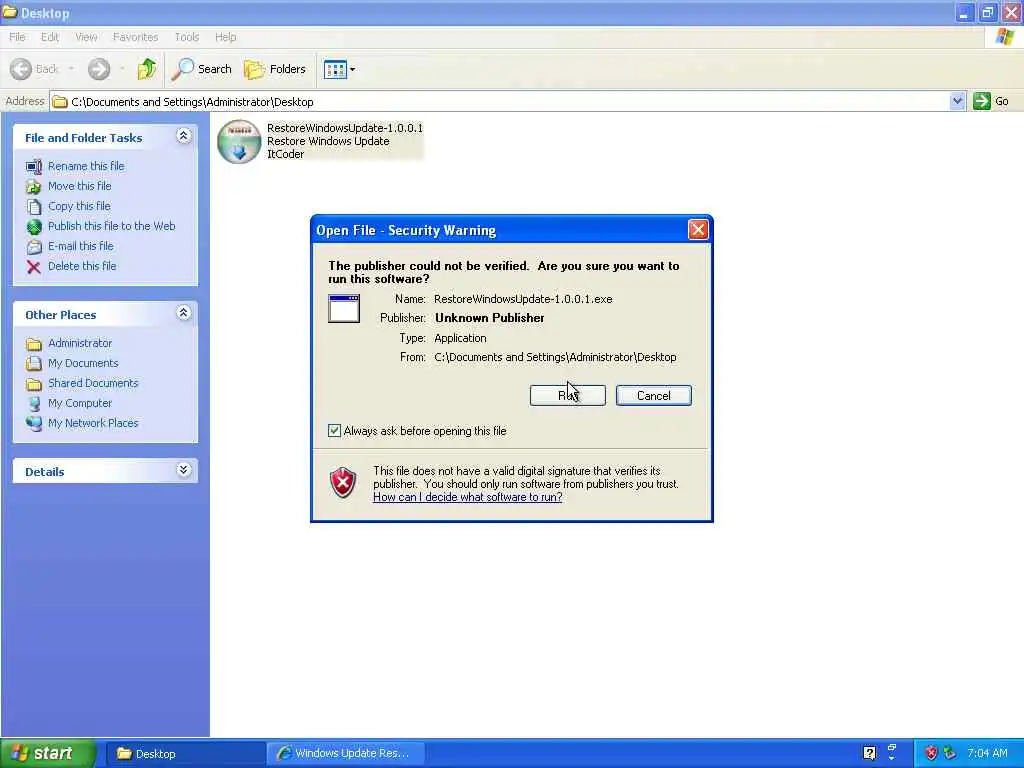Viewport: 1024px width, 768px height.
Task: Expand the Address bar dropdown
Action: coord(957,101)
